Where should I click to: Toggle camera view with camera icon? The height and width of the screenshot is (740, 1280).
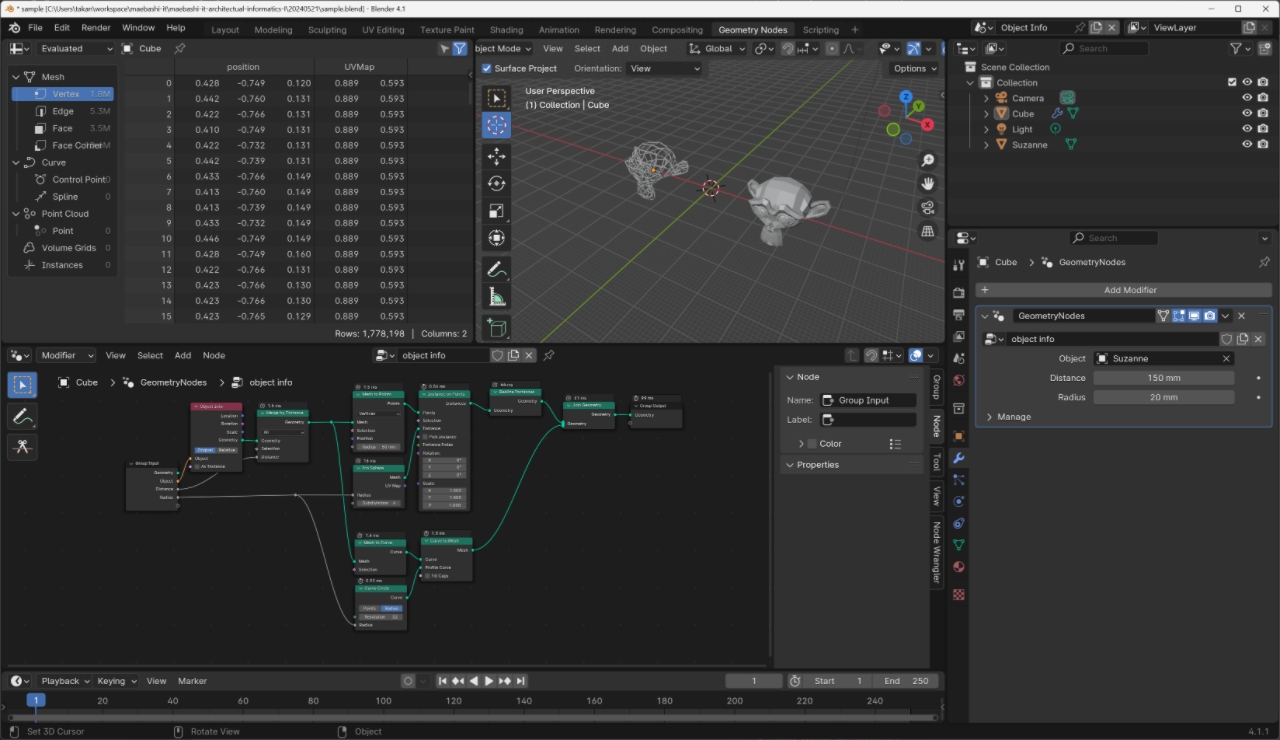(x=928, y=208)
